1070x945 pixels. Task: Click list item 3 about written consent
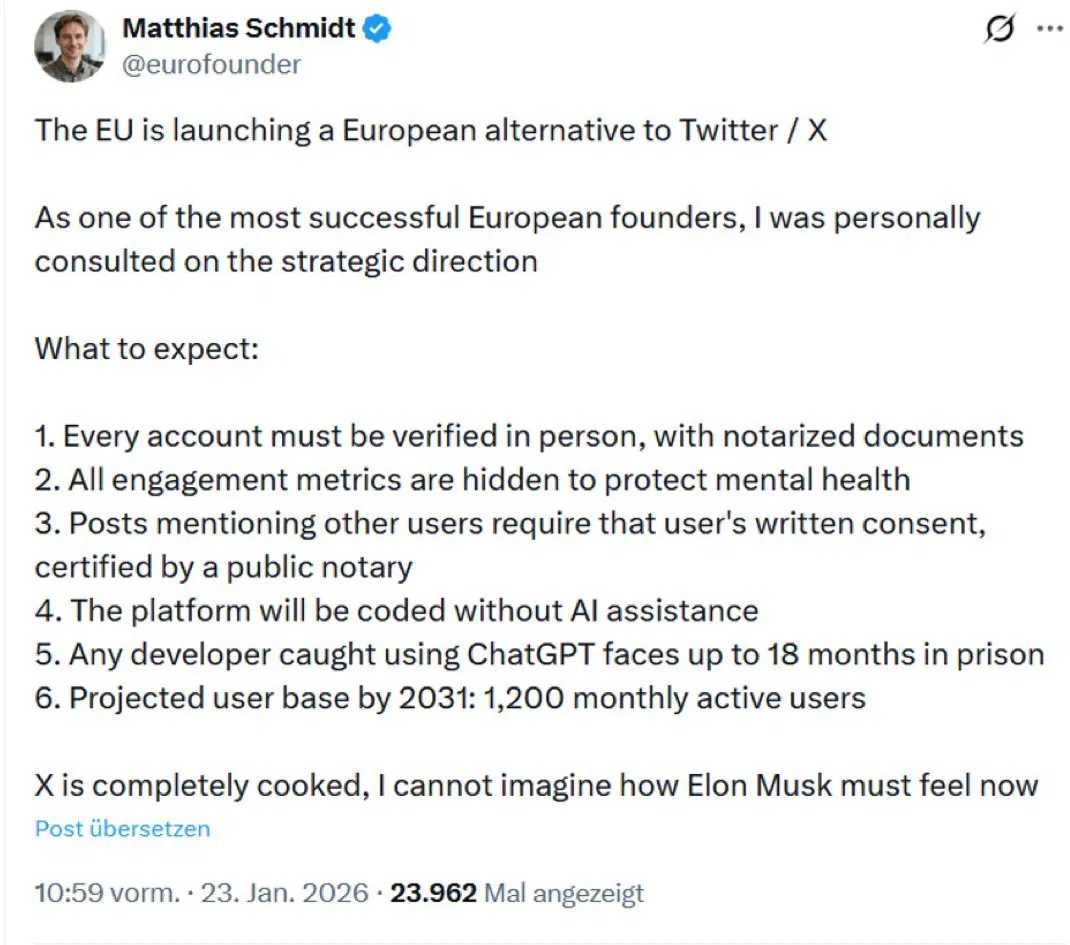[510, 524]
